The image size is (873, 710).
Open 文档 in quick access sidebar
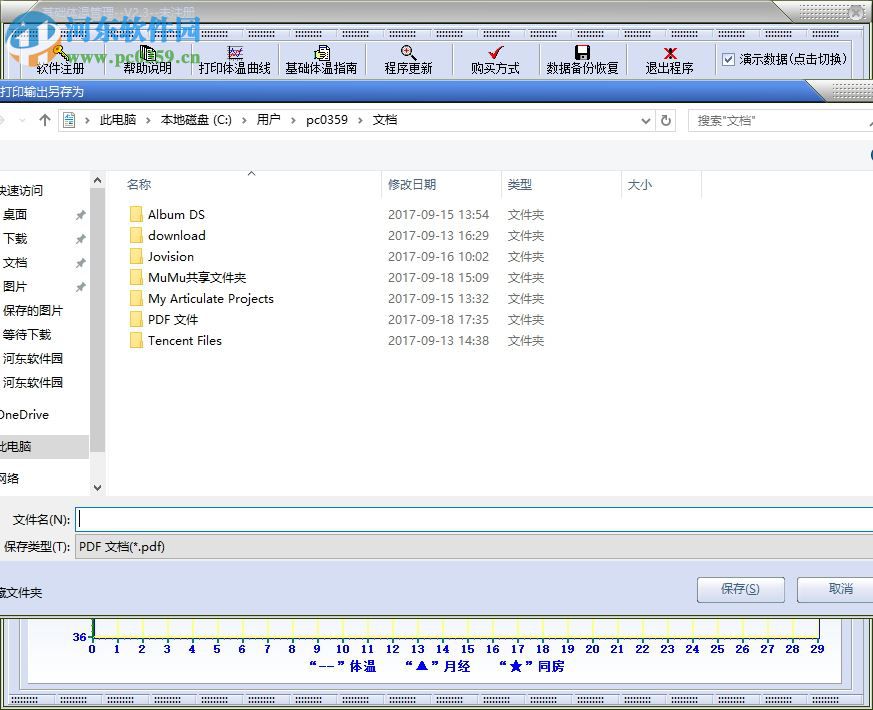point(15,262)
